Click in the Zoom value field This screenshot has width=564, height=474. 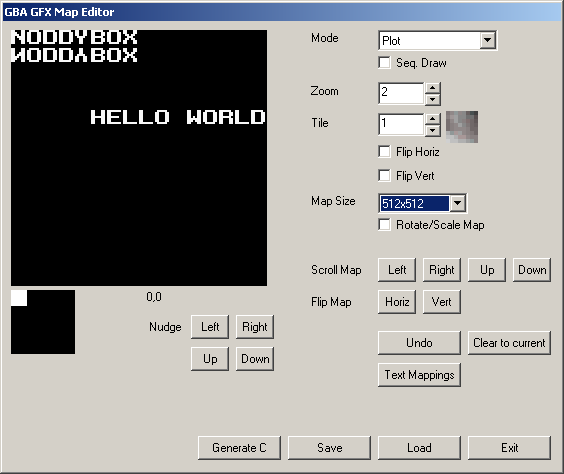[401, 94]
